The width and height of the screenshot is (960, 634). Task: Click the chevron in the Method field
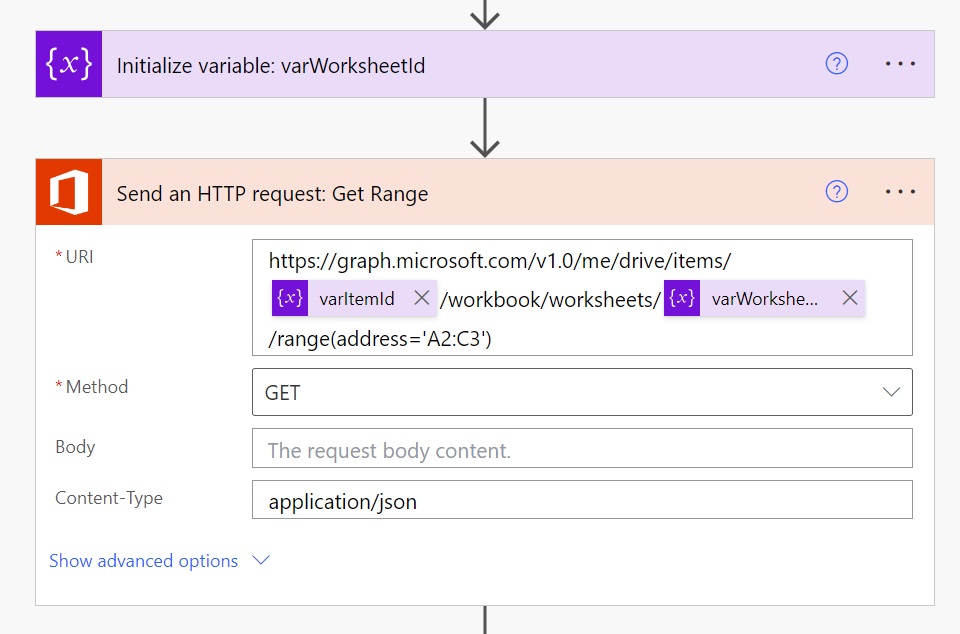pyautogui.click(x=891, y=393)
